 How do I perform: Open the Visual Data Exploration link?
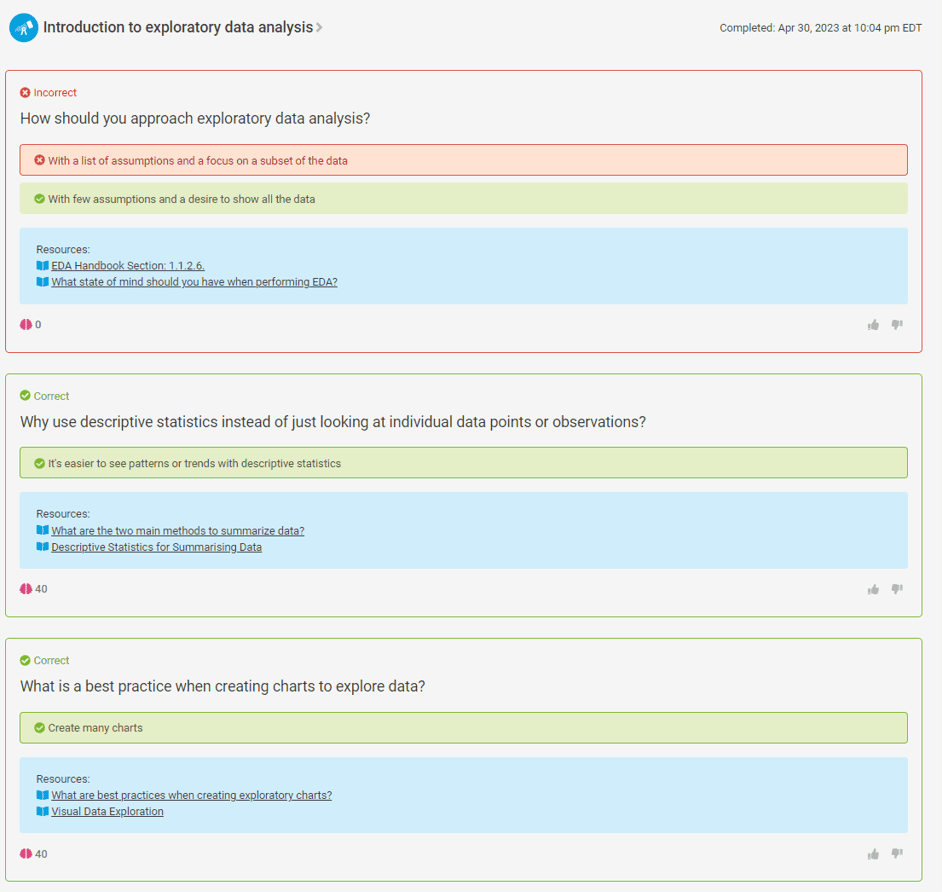(x=107, y=812)
